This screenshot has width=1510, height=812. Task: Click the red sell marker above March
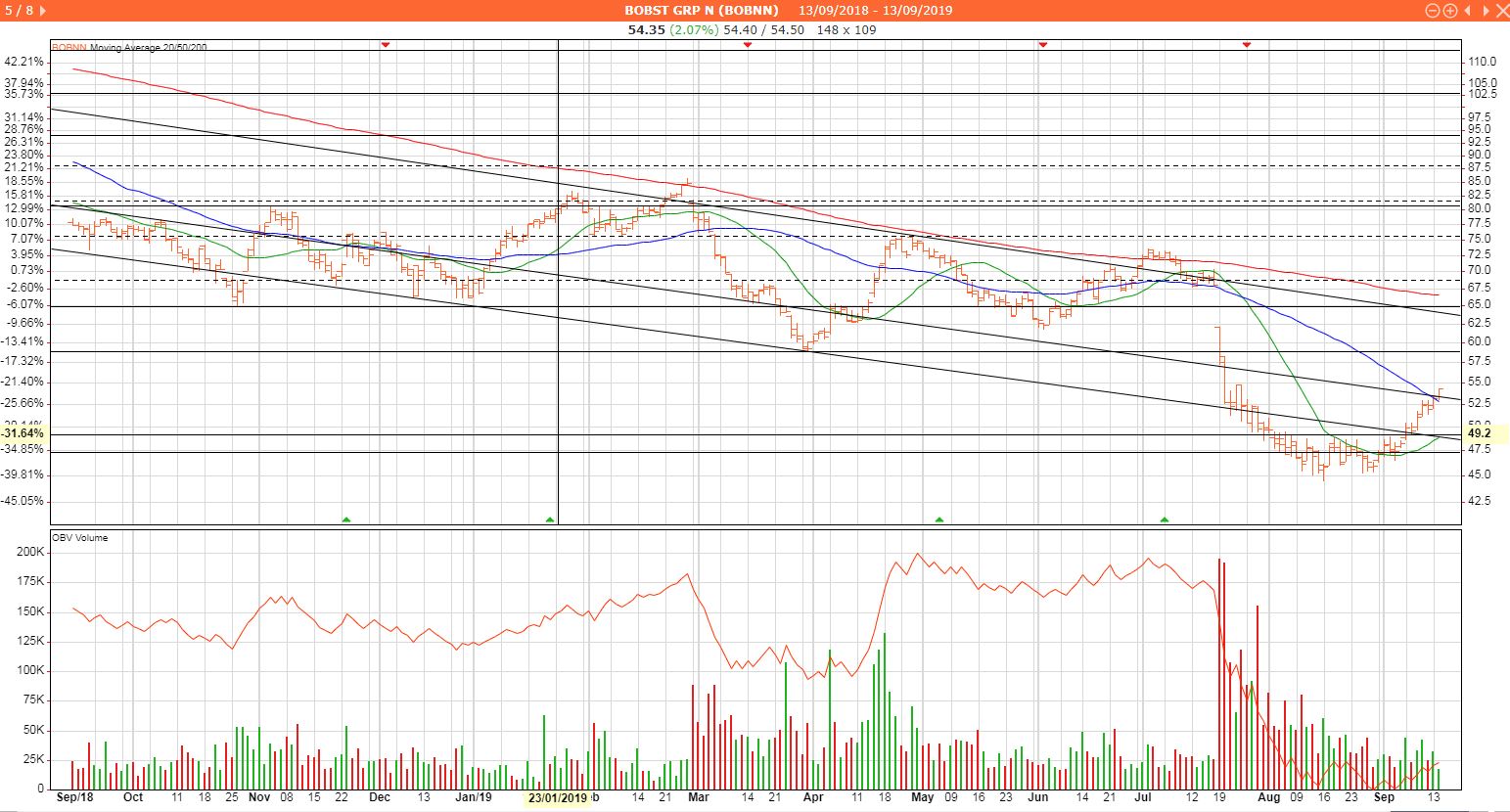747,45
